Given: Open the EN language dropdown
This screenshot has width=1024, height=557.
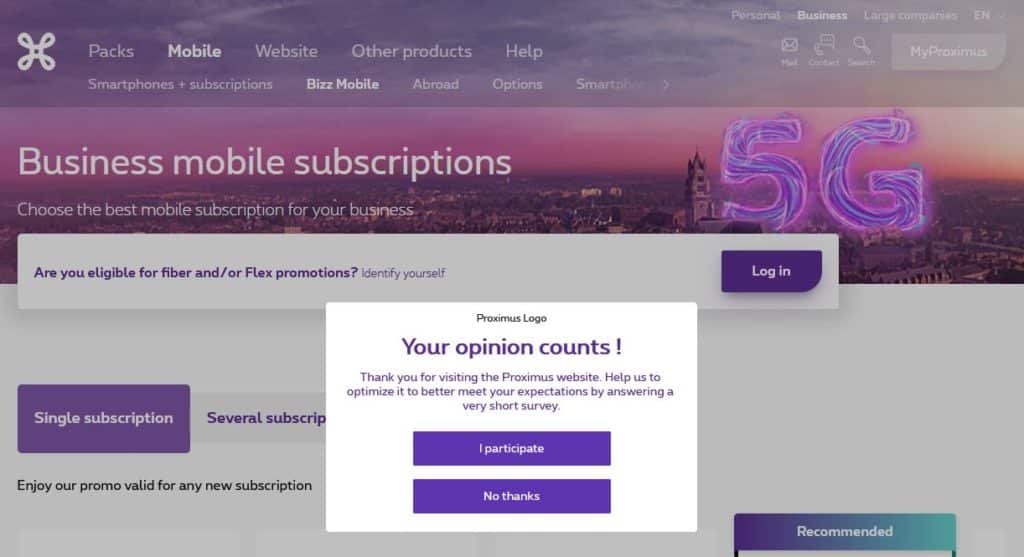Looking at the screenshot, I should click(989, 15).
